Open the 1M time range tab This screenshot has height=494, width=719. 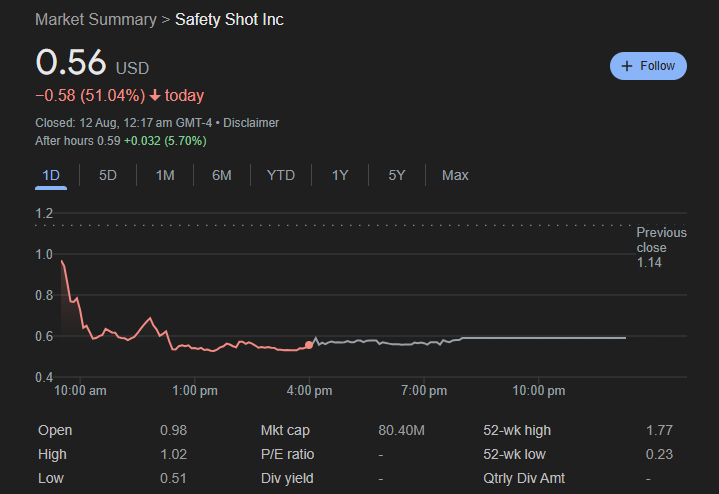tap(165, 175)
